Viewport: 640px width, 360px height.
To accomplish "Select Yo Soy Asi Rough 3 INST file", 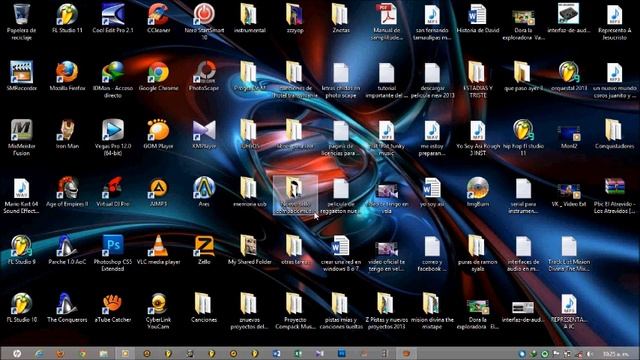I will [478, 138].
